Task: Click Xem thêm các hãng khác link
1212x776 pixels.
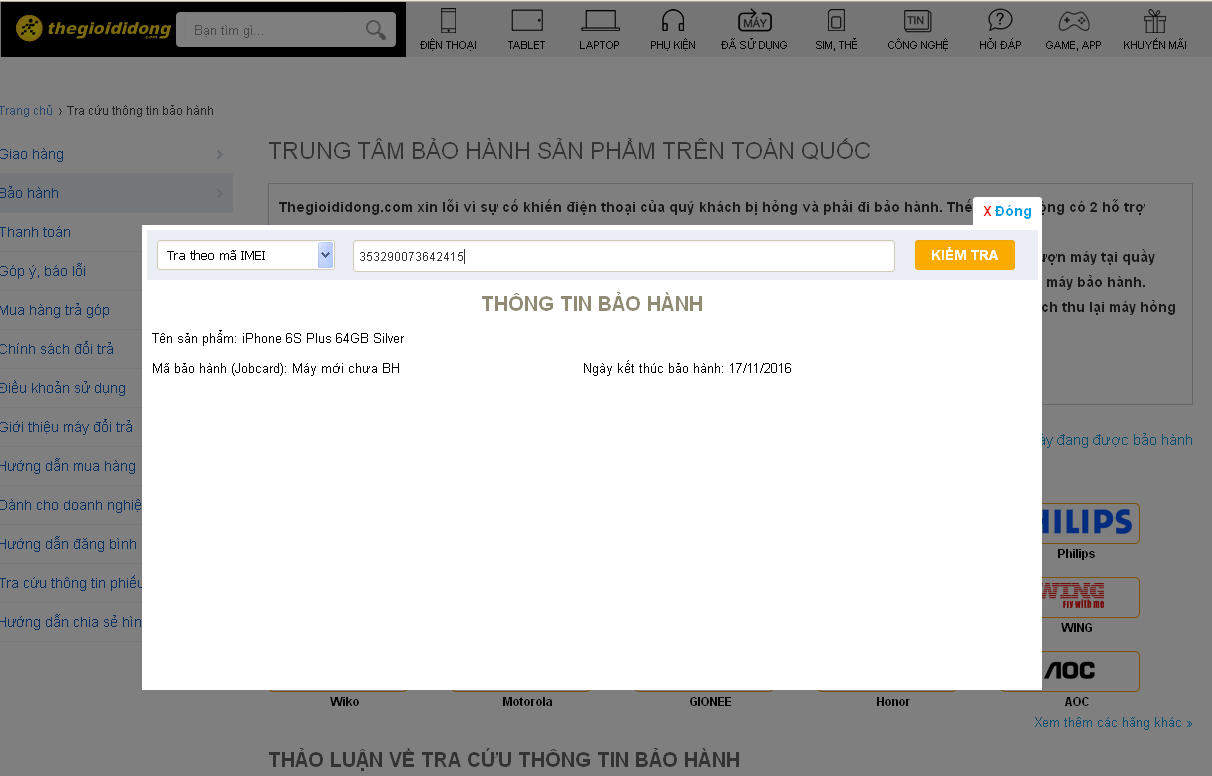Action: [x=1113, y=722]
